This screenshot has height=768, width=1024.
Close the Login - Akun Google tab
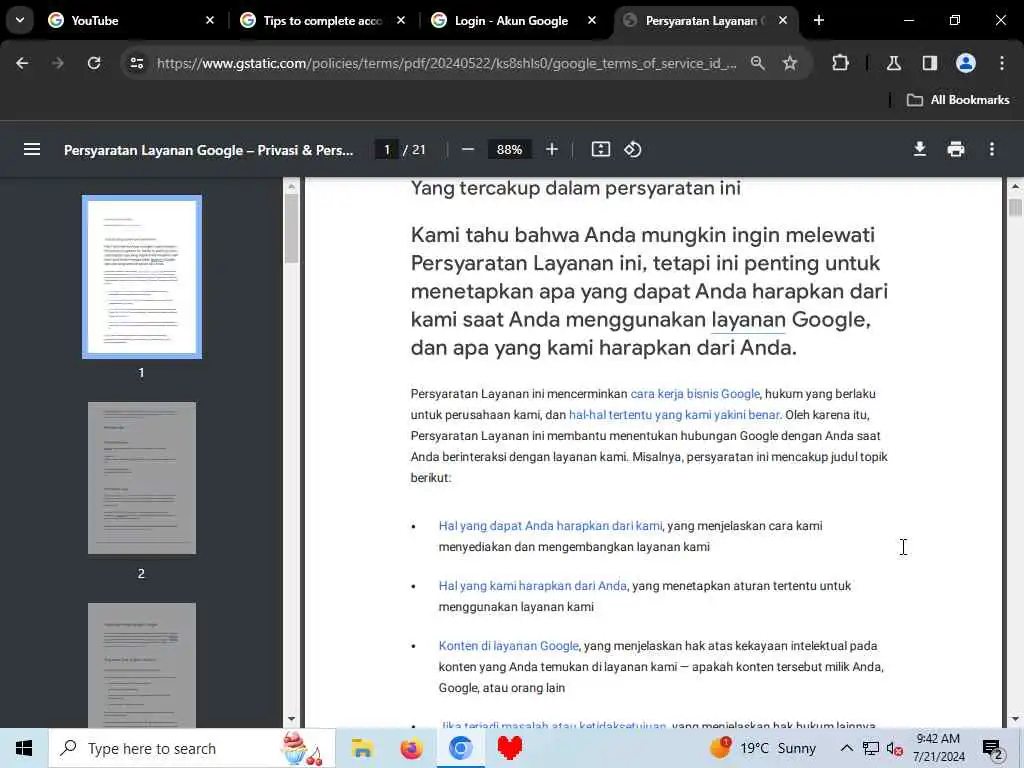pos(592,20)
